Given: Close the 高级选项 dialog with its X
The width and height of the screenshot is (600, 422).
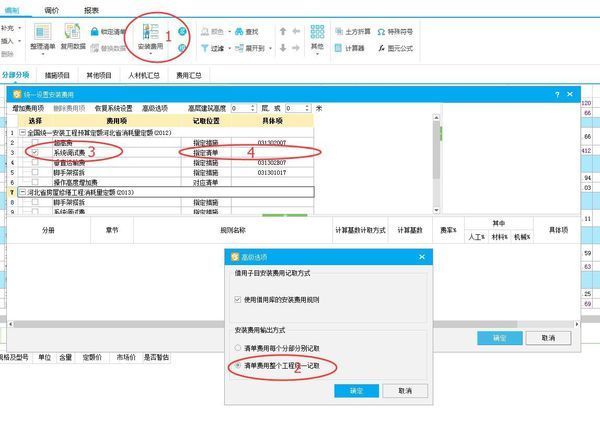Looking at the screenshot, I should tap(422, 257).
